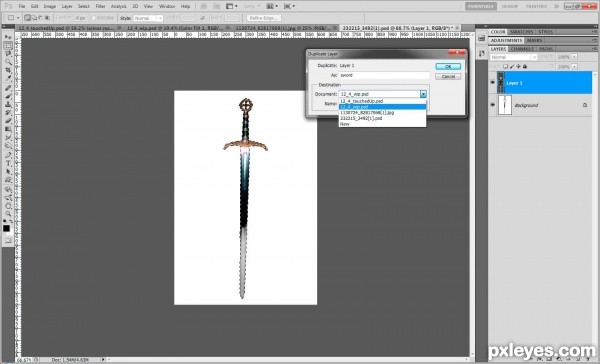Choose 12_4_wip.psd highlighted in document list
This screenshot has width=600, height=364.
382,107
